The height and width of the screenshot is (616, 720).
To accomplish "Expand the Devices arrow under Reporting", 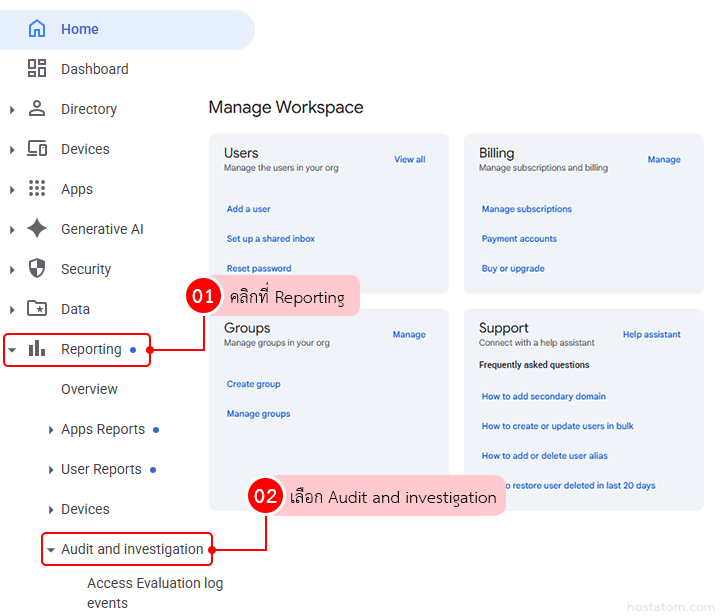I will [51, 510].
